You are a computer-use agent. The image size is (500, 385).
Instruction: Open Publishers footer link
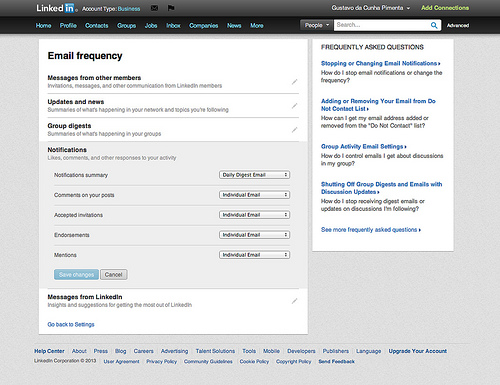(x=336, y=351)
